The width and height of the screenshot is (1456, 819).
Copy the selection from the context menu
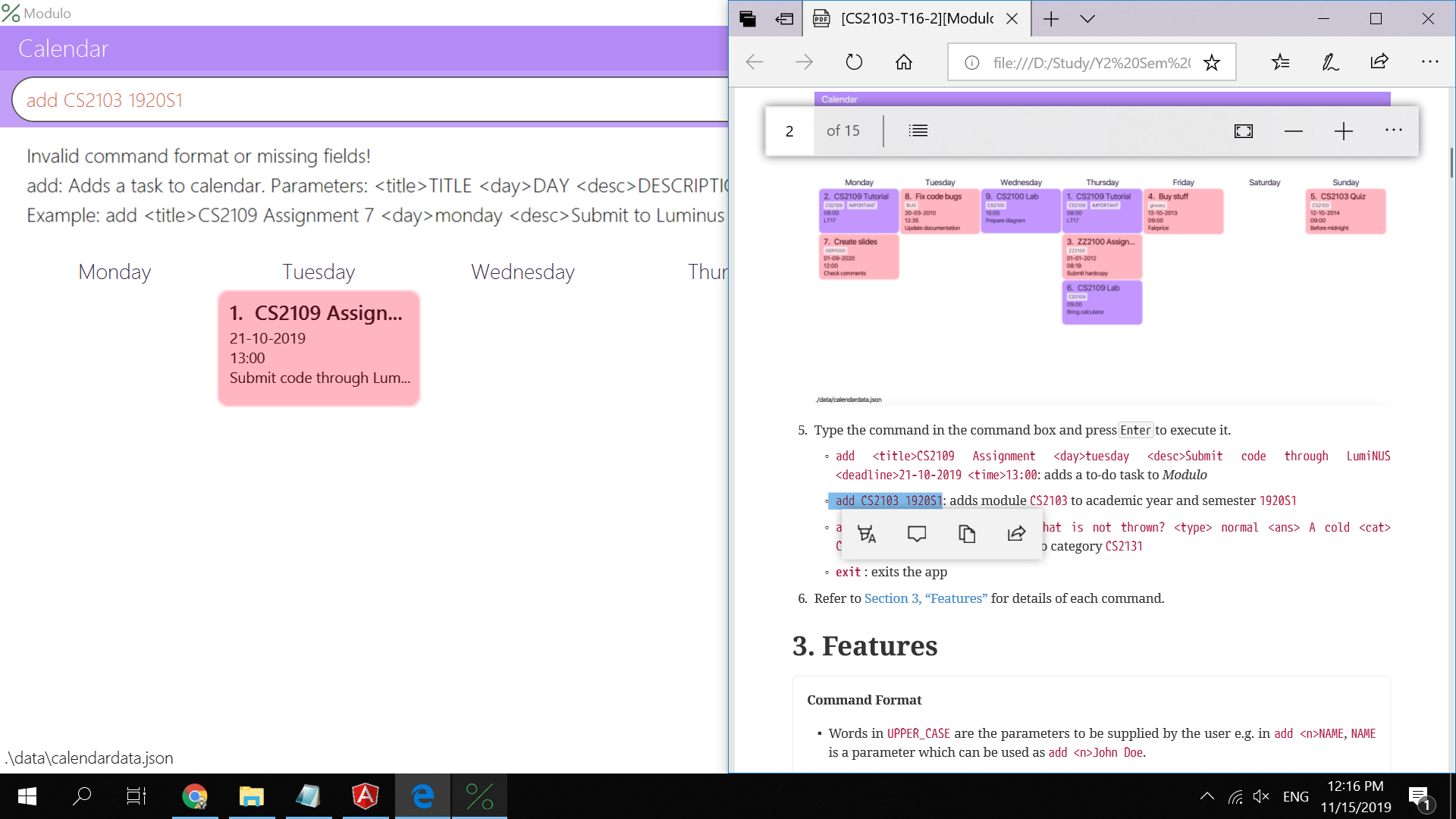[x=967, y=533]
